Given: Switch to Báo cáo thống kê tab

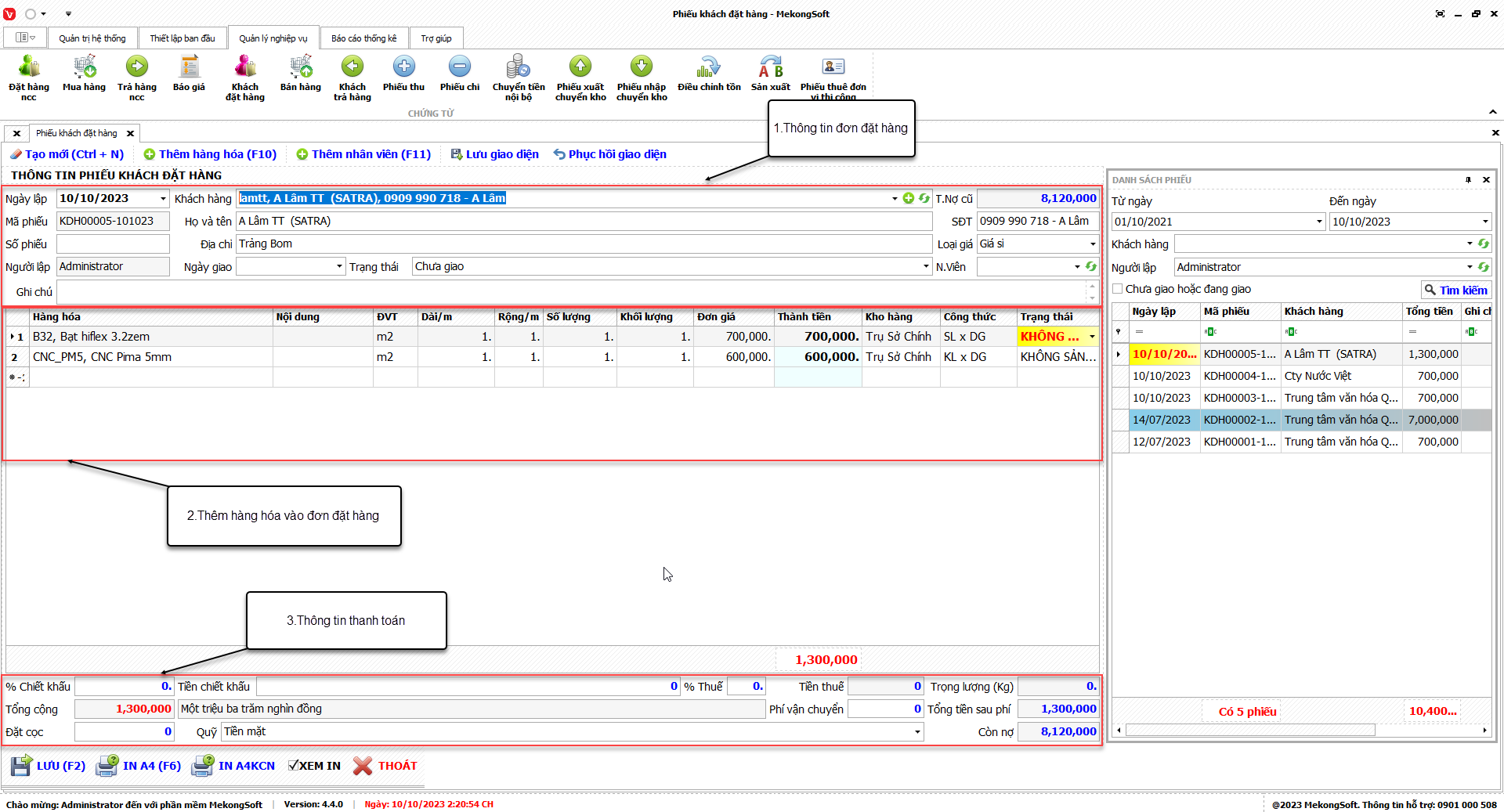Looking at the screenshot, I should [363, 38].
